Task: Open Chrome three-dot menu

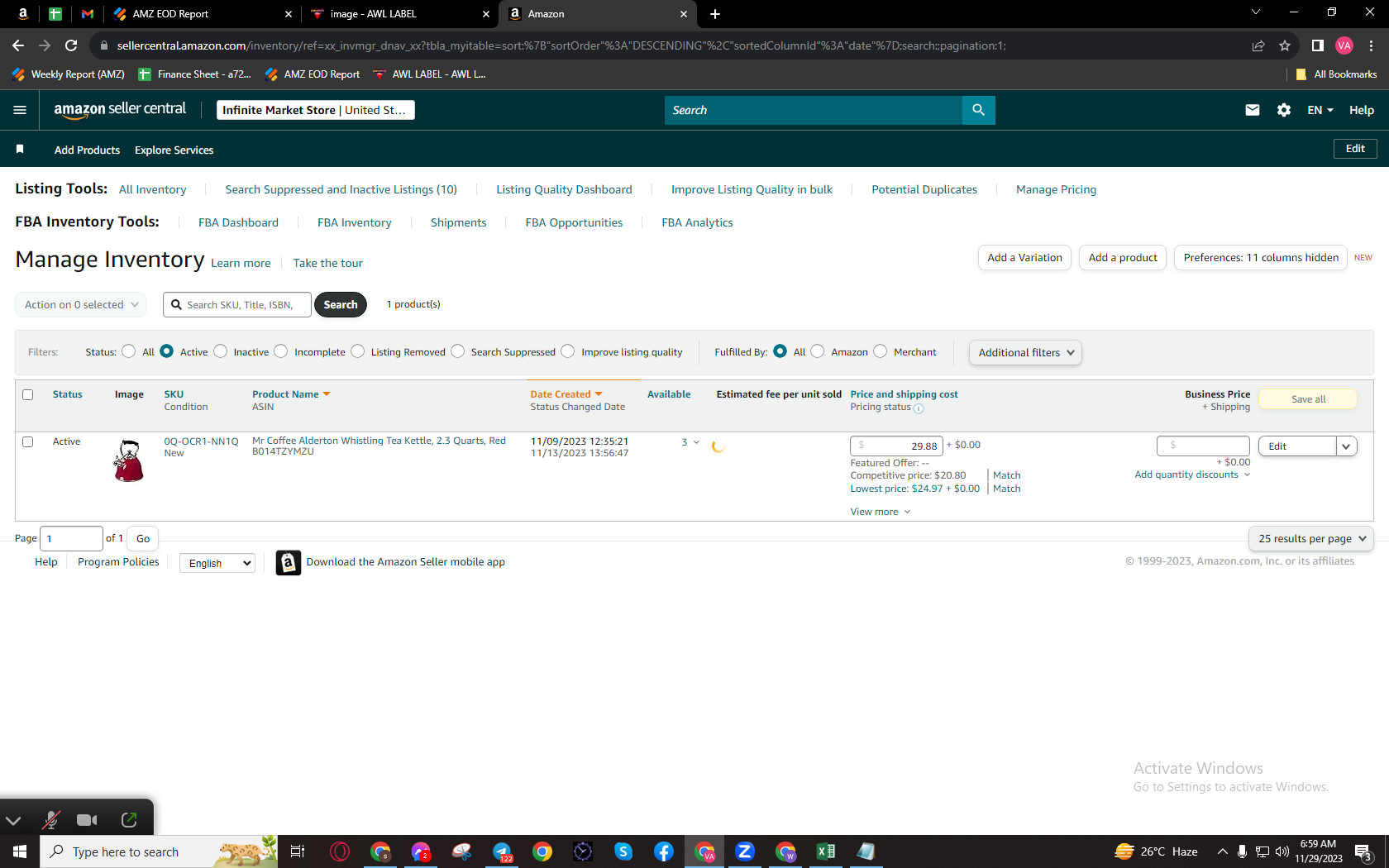Action: point(1372,45)
